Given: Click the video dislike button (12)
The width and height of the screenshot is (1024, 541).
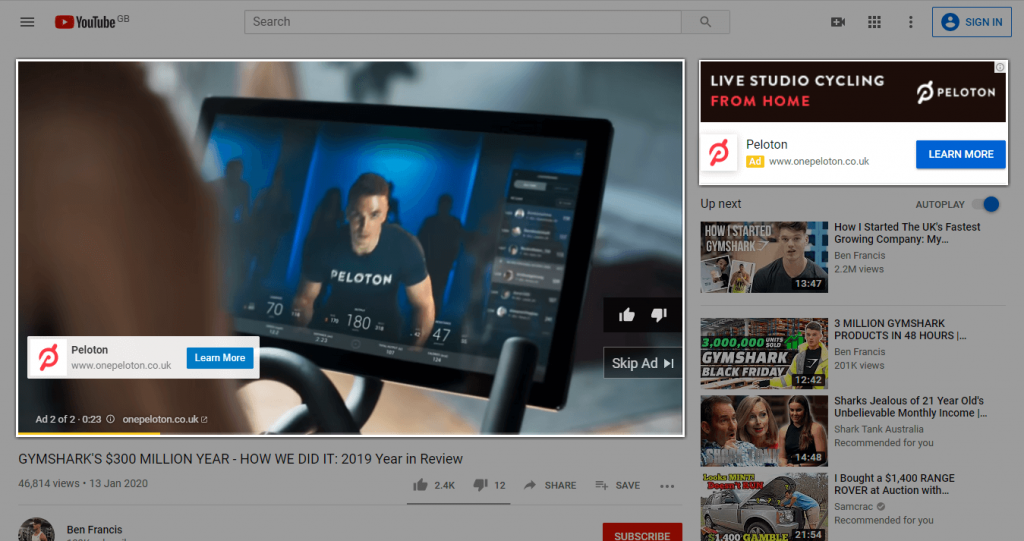Looking at the screenshot, I should tap(489, 485).
